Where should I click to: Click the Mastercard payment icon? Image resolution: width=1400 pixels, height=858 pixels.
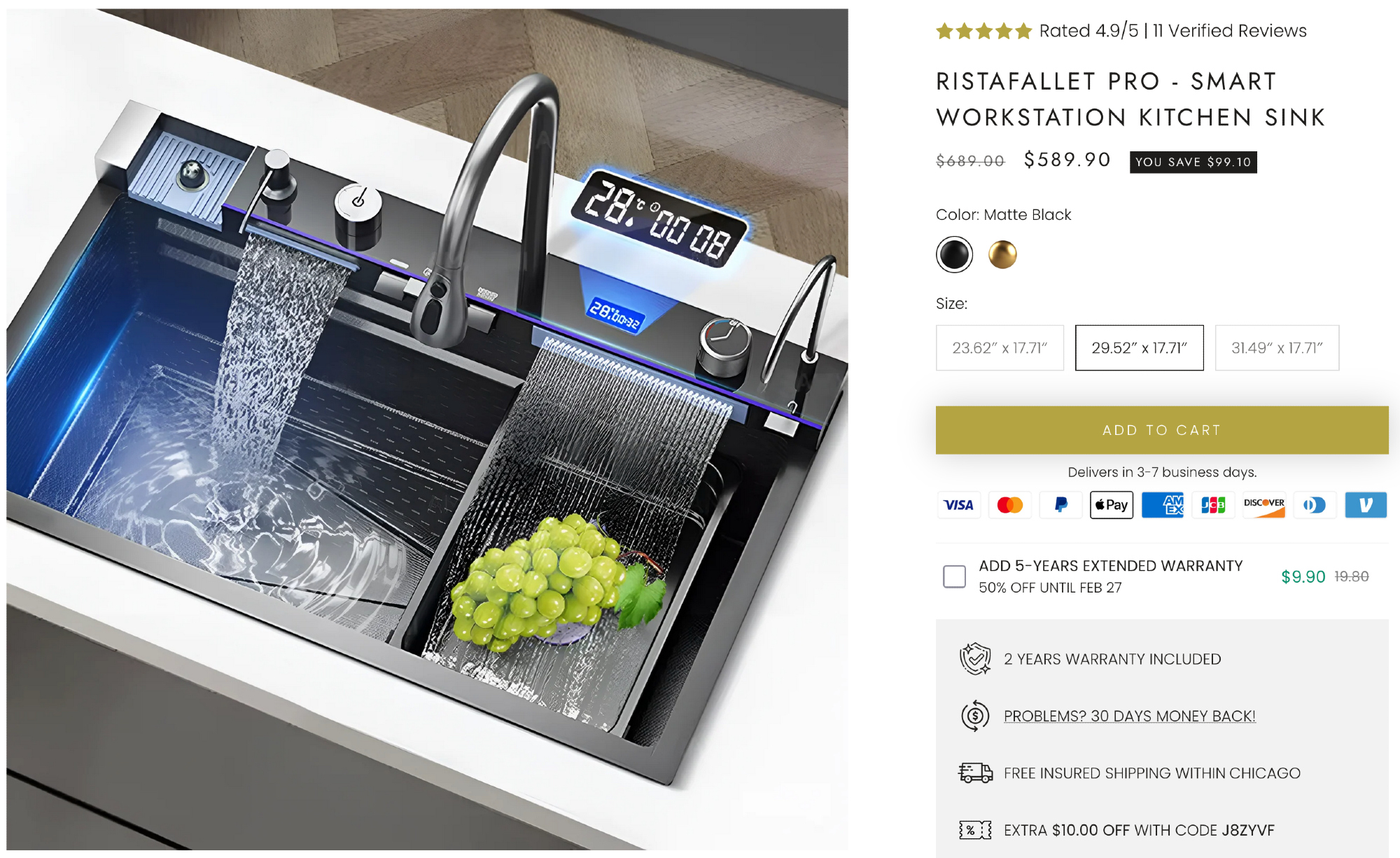pyautogui.click(x=1009, y=505)
